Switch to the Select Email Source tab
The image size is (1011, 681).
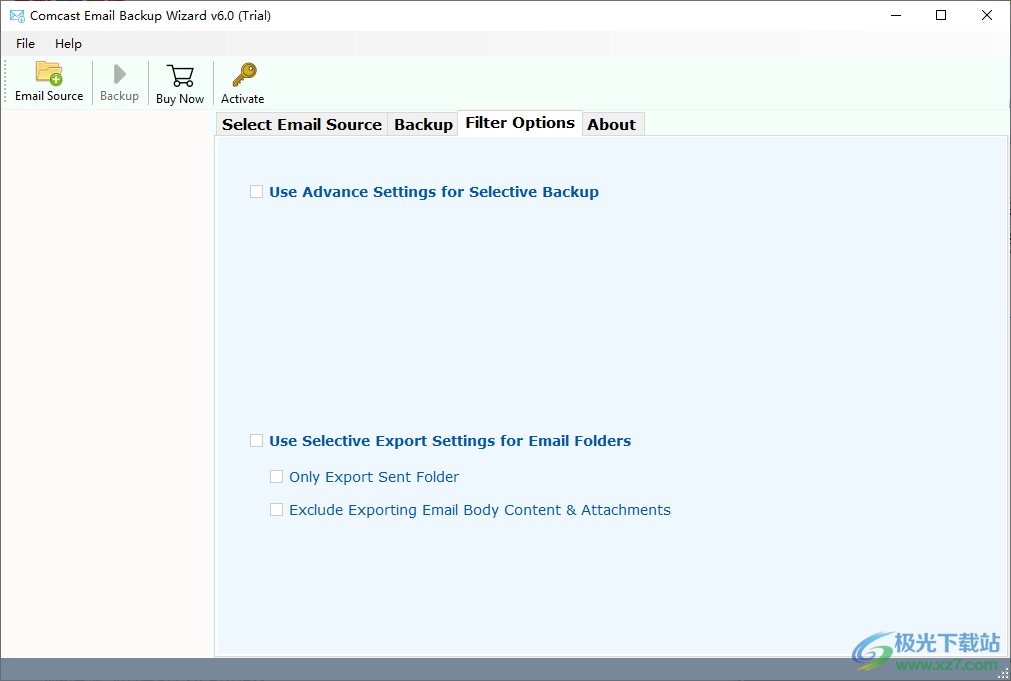(x=302, y=124)
